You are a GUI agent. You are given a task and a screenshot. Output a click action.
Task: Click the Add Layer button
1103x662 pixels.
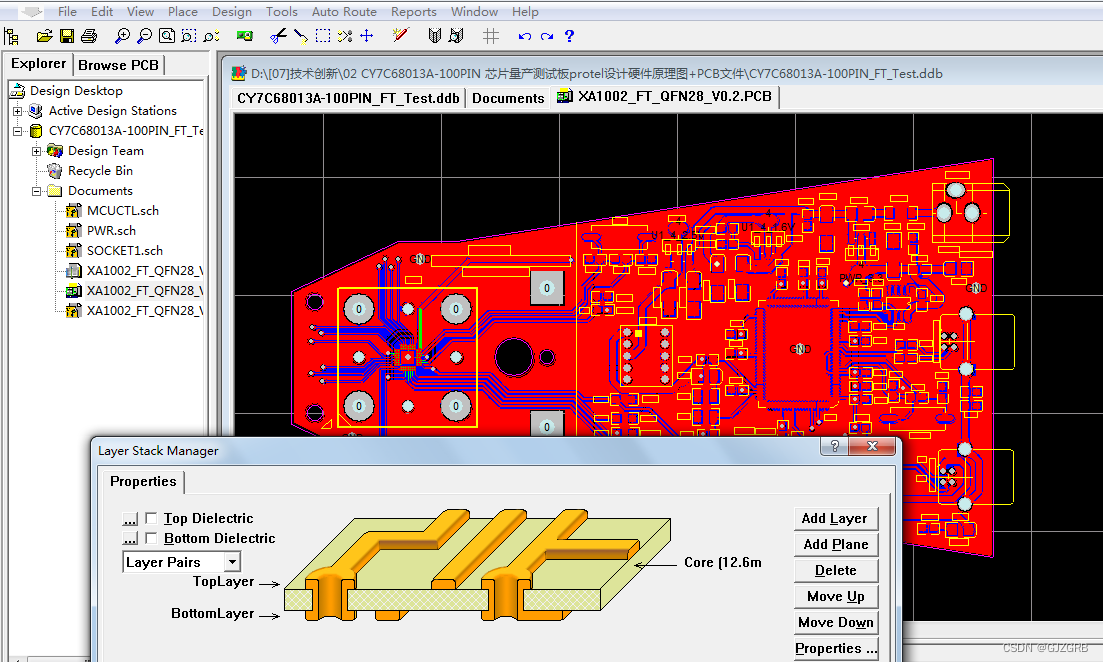(836, 518)
